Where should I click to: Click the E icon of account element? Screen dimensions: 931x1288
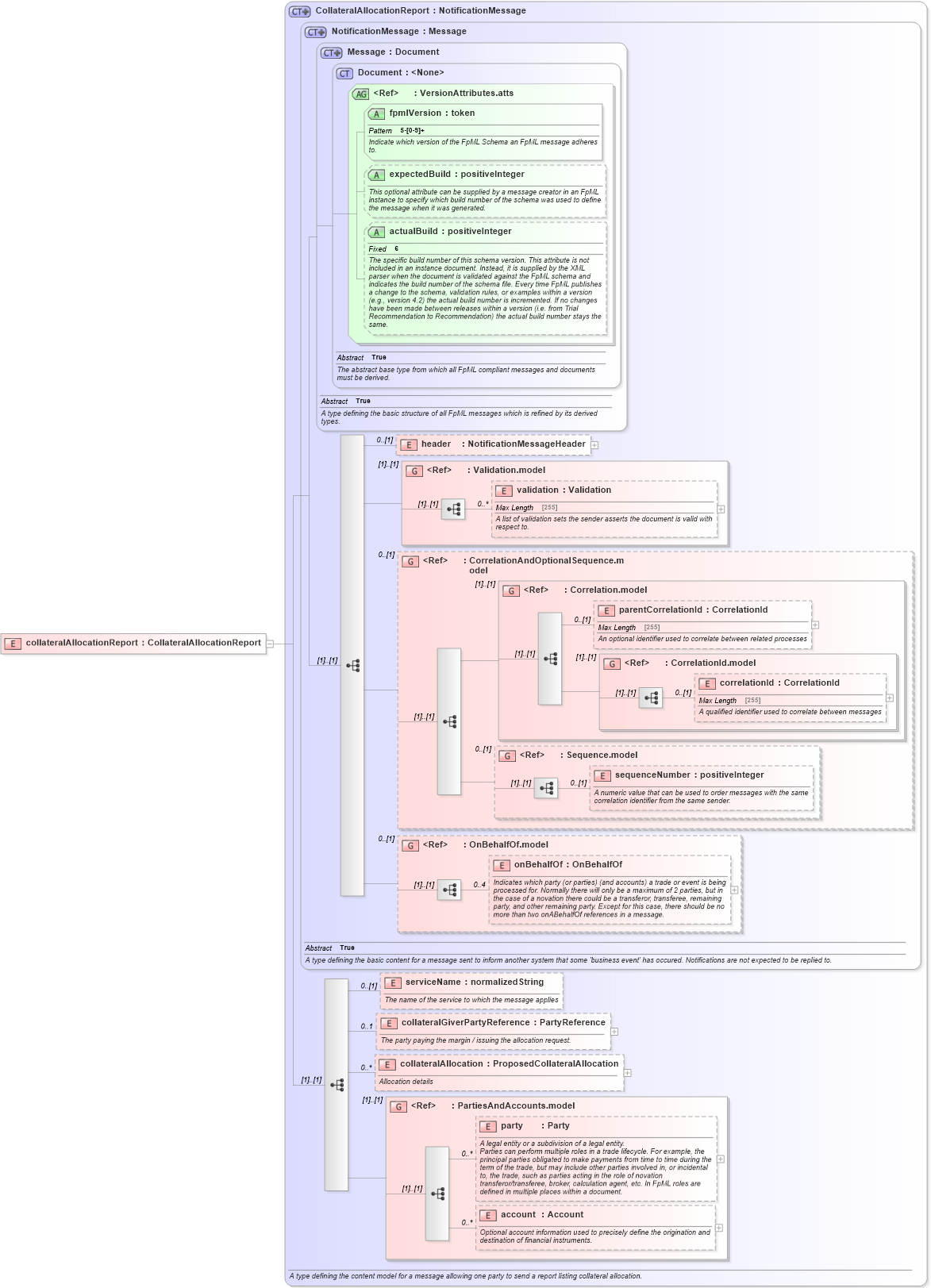(488, 1216)
